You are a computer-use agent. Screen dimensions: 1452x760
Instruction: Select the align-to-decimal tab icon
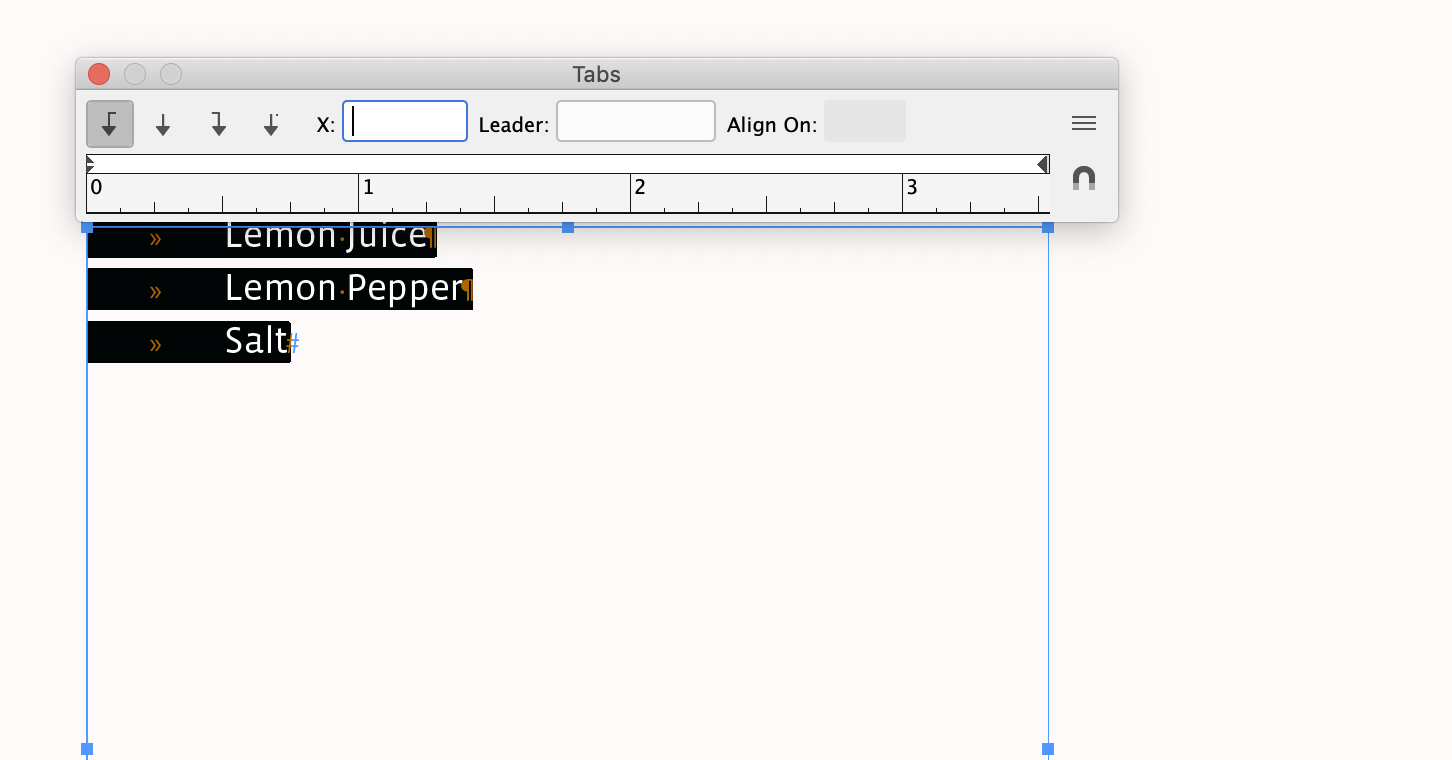point(271,123)
